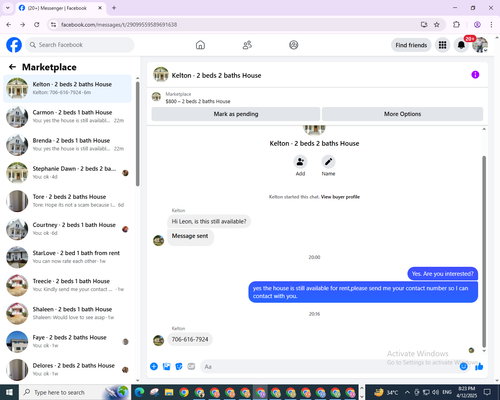Go back from Marketplace with arrow
Screen dimensions: 500x400
12,67
